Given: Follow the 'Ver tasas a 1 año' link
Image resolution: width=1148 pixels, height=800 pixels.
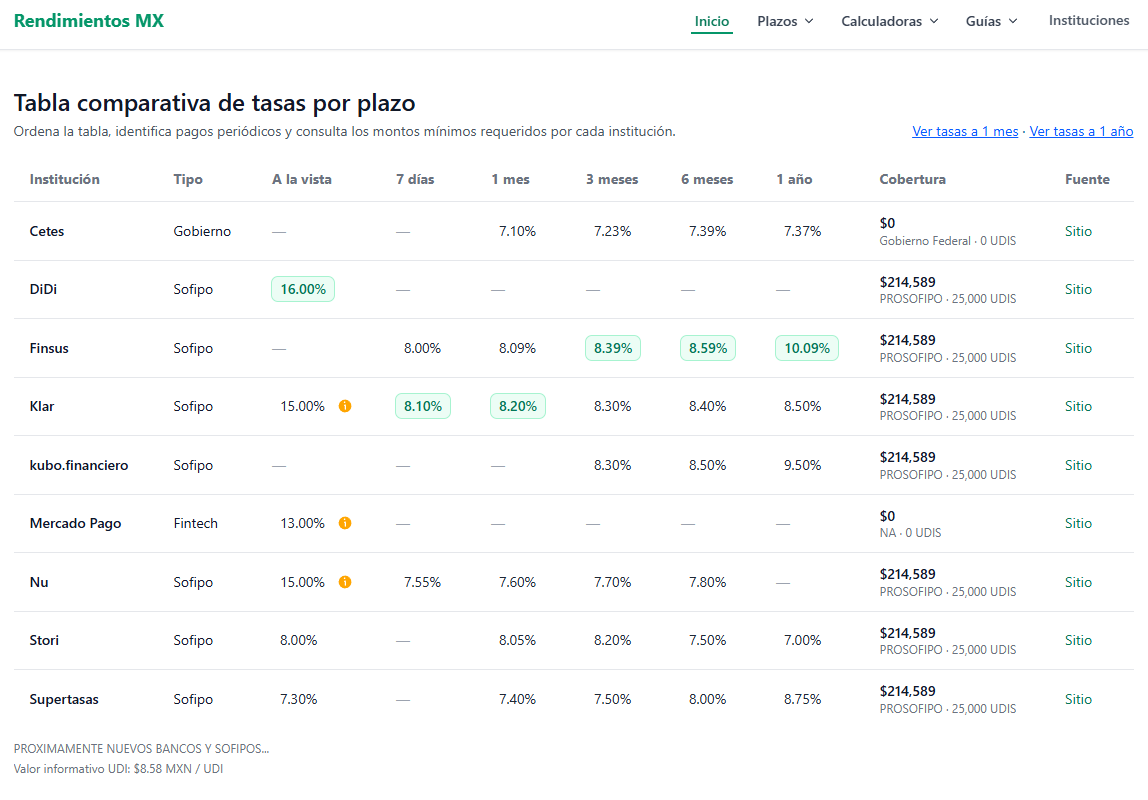Looking at the screenshot, I should tap(1081, 132).
